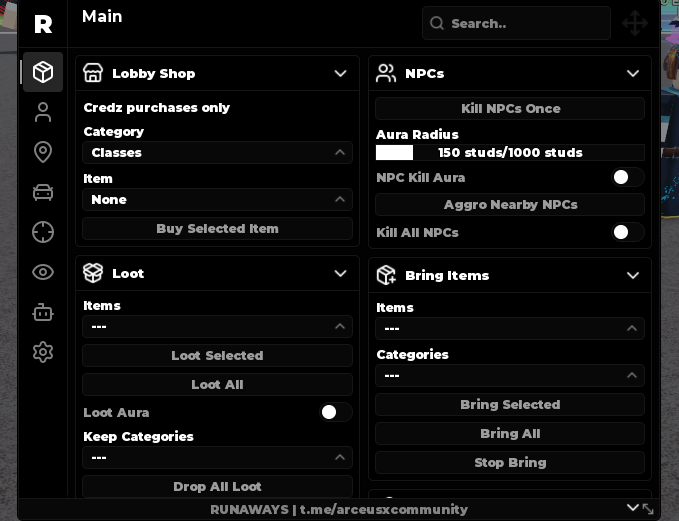Open the crosshair aim tab in sidebar
The width and height of the screenshot is (679, 521).
pyautogui.click(x=43, y=232)
